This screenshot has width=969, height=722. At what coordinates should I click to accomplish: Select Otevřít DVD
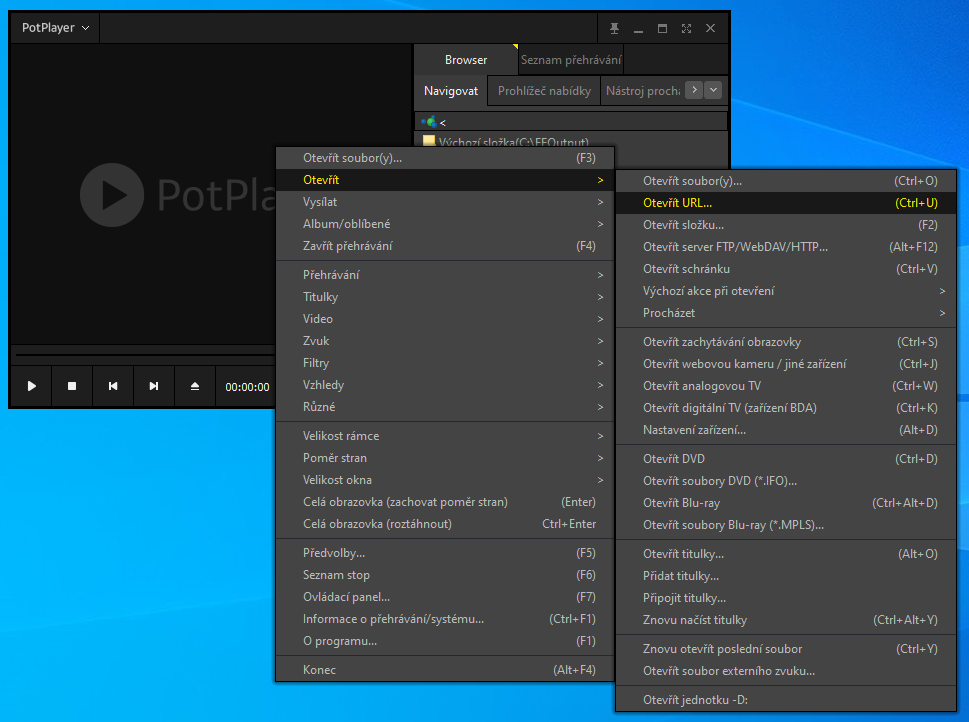786,459
